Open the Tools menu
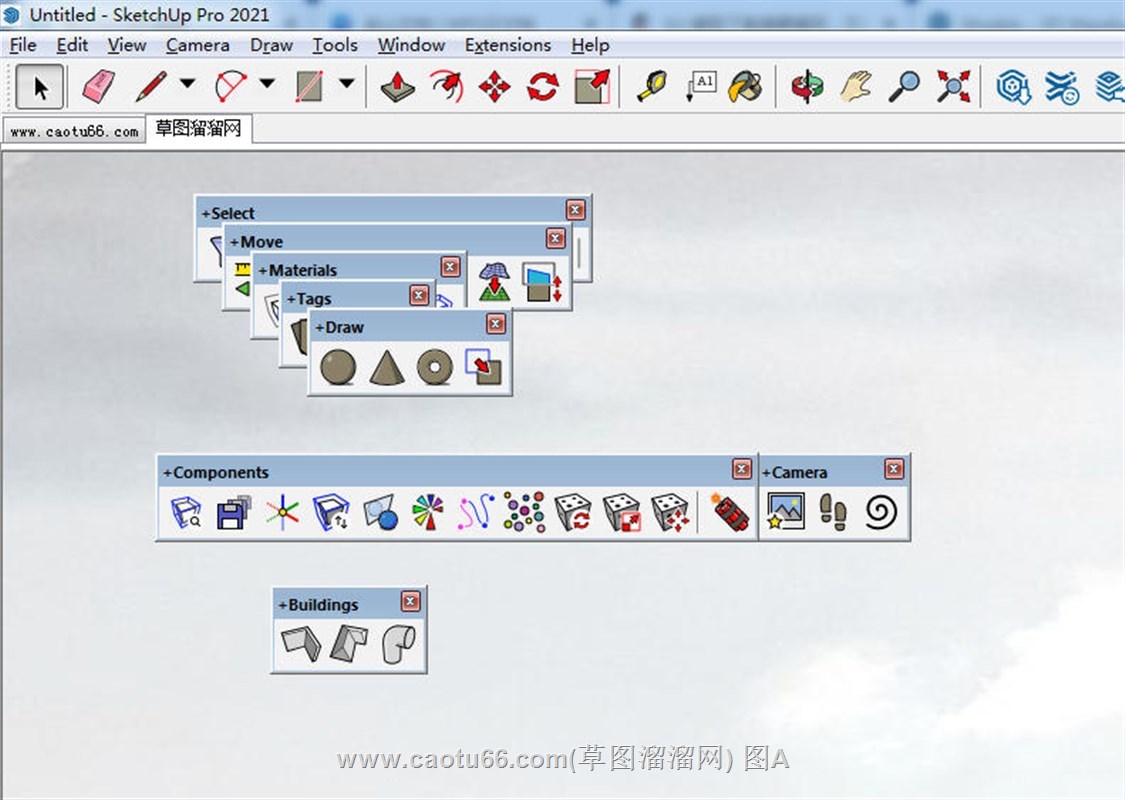The height and width of the screenshot is (800, 1125). click(x=335, y=45)
